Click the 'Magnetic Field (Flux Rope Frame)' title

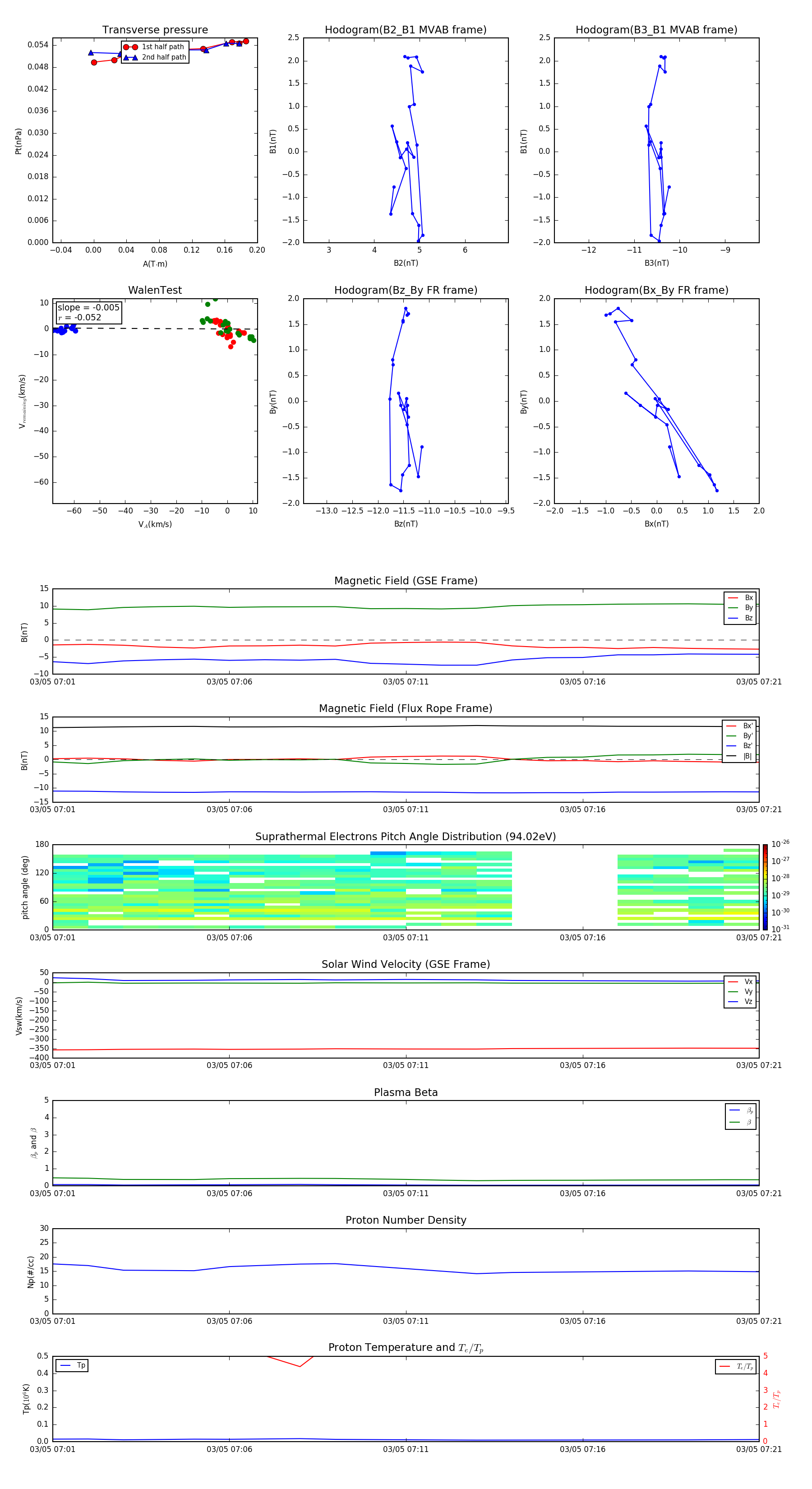click(406, 709)
